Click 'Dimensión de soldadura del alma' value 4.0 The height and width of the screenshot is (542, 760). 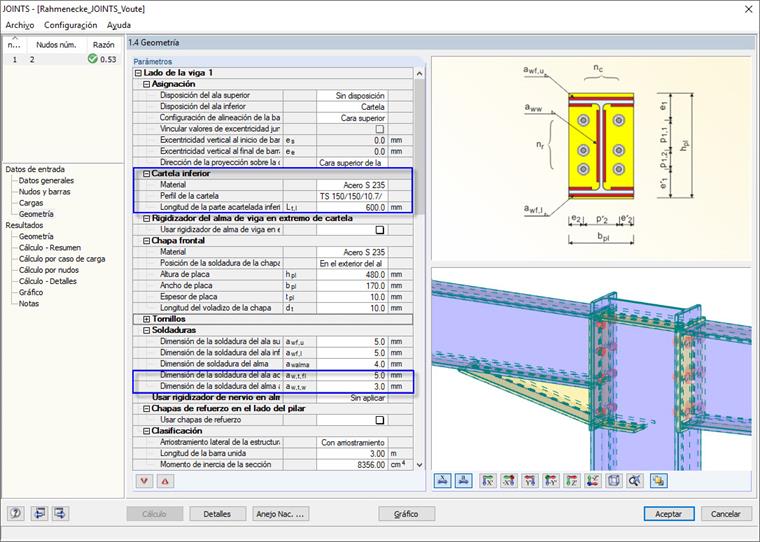point(352,364)
